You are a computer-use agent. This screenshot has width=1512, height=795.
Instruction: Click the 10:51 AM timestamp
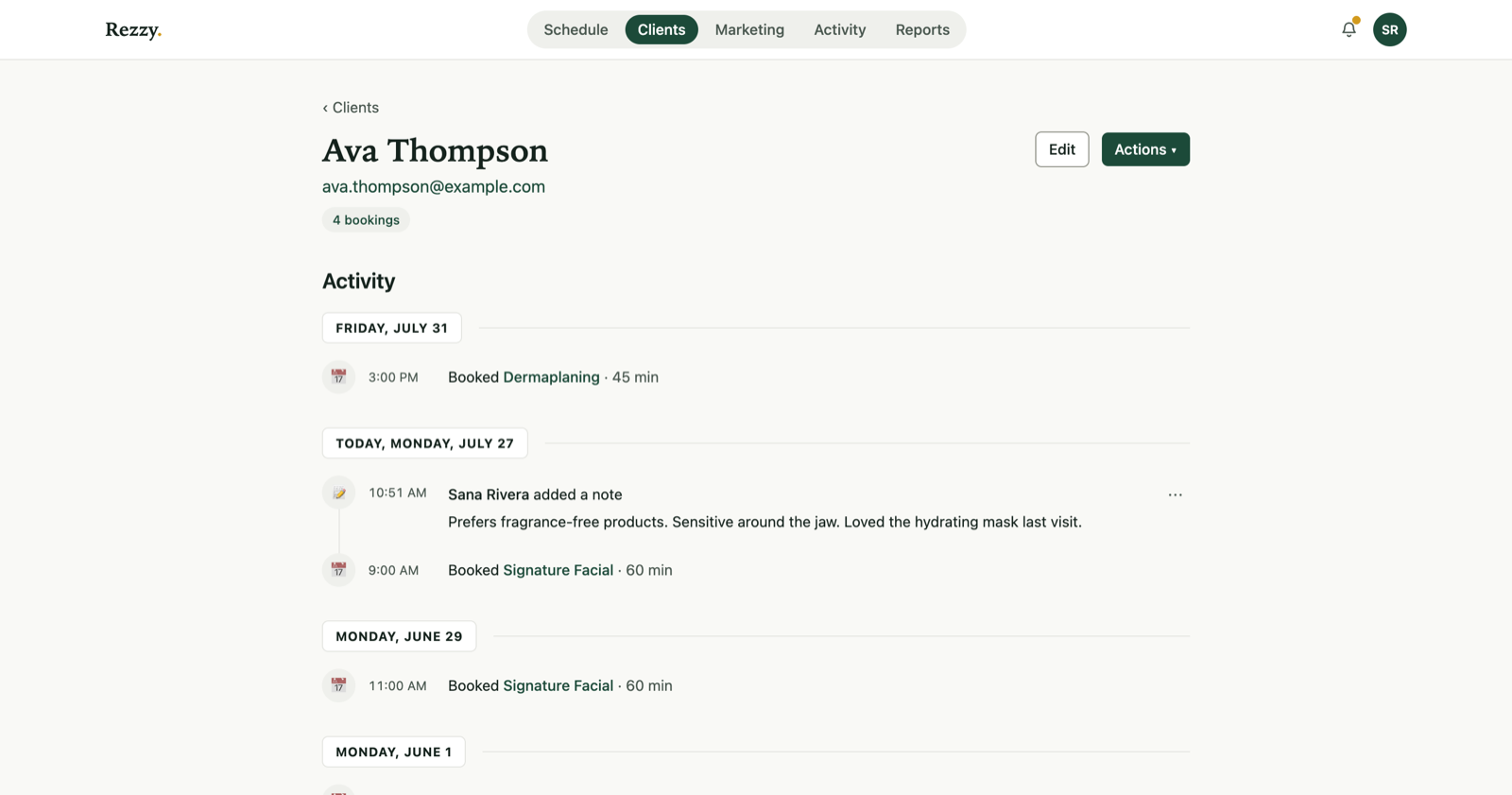pyautogui.click(x=398, y=493)
